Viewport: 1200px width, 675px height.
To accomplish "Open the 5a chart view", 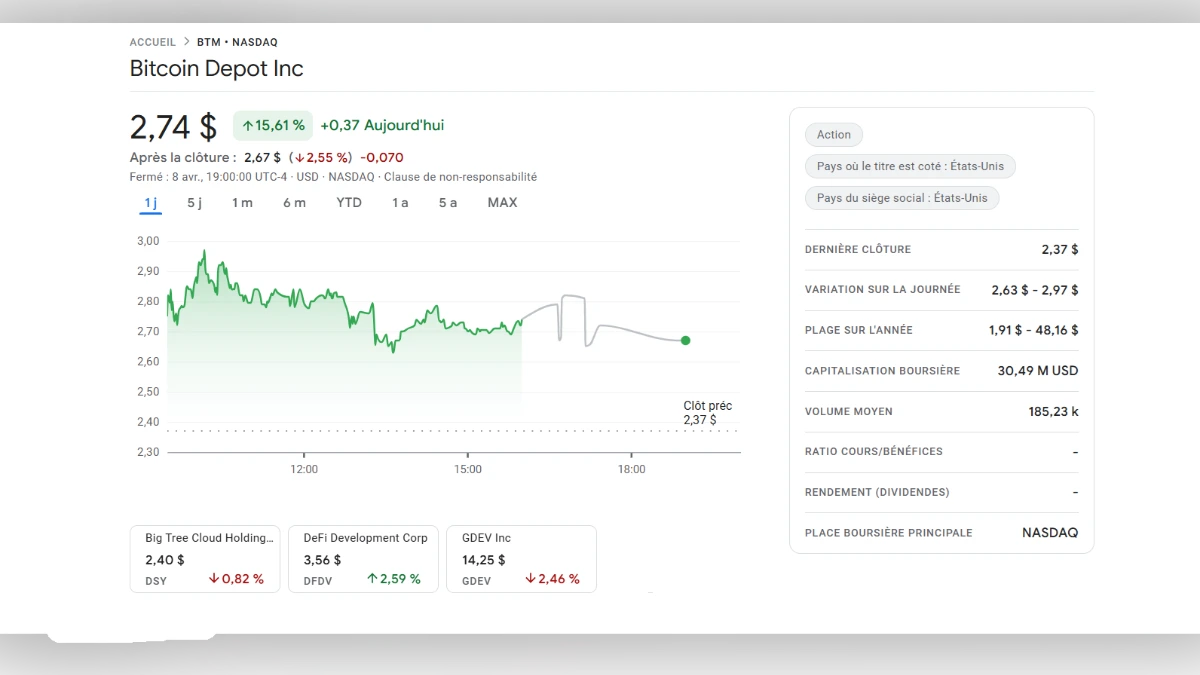I will 447,202.
